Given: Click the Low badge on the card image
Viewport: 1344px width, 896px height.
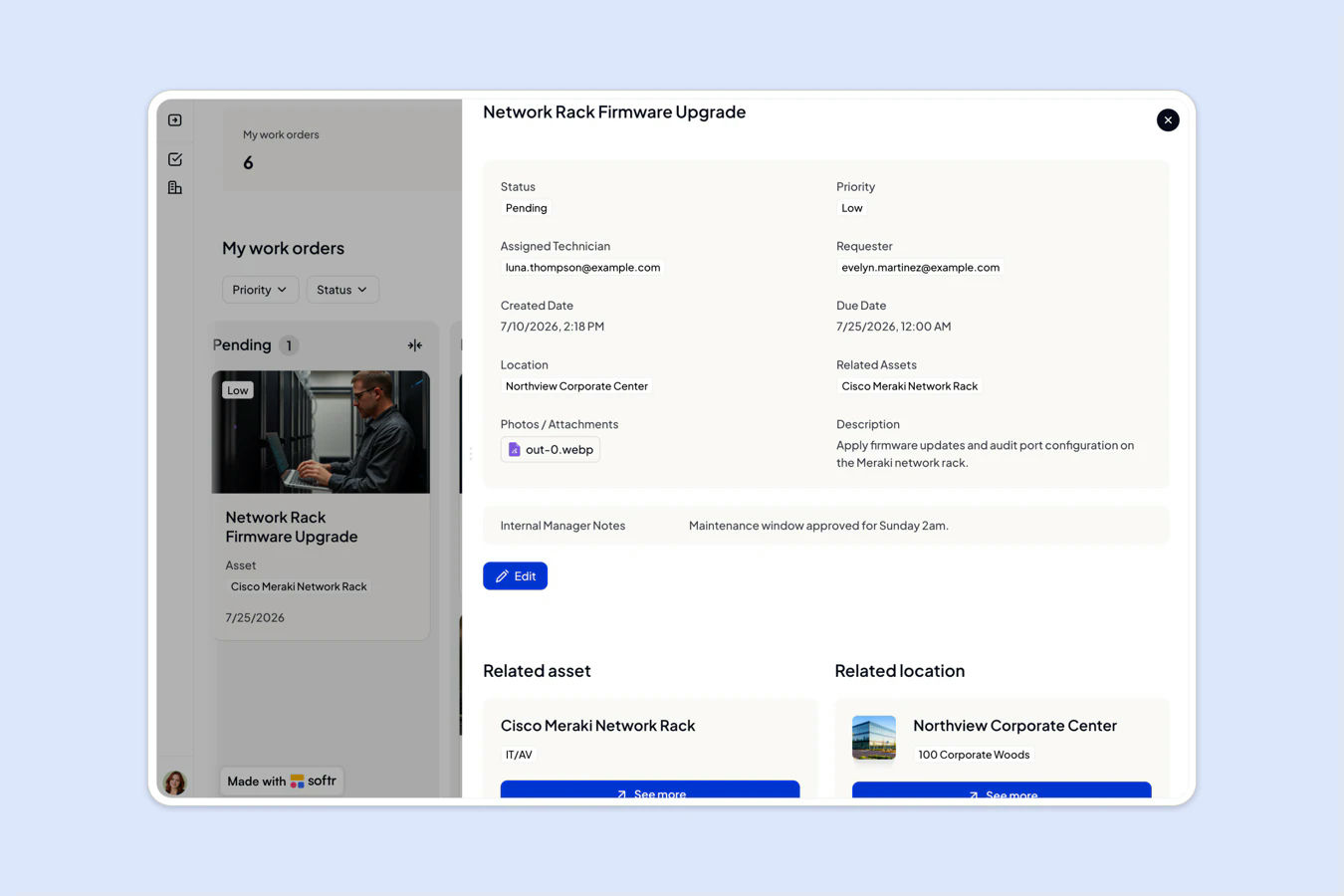Looking at the screenshot, I should click(238, 390).
